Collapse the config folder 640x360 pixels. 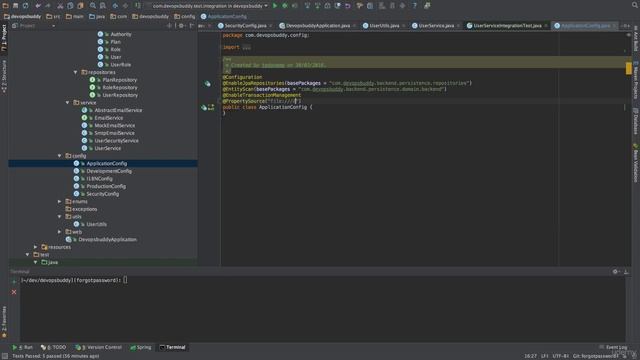coord(60,156)
